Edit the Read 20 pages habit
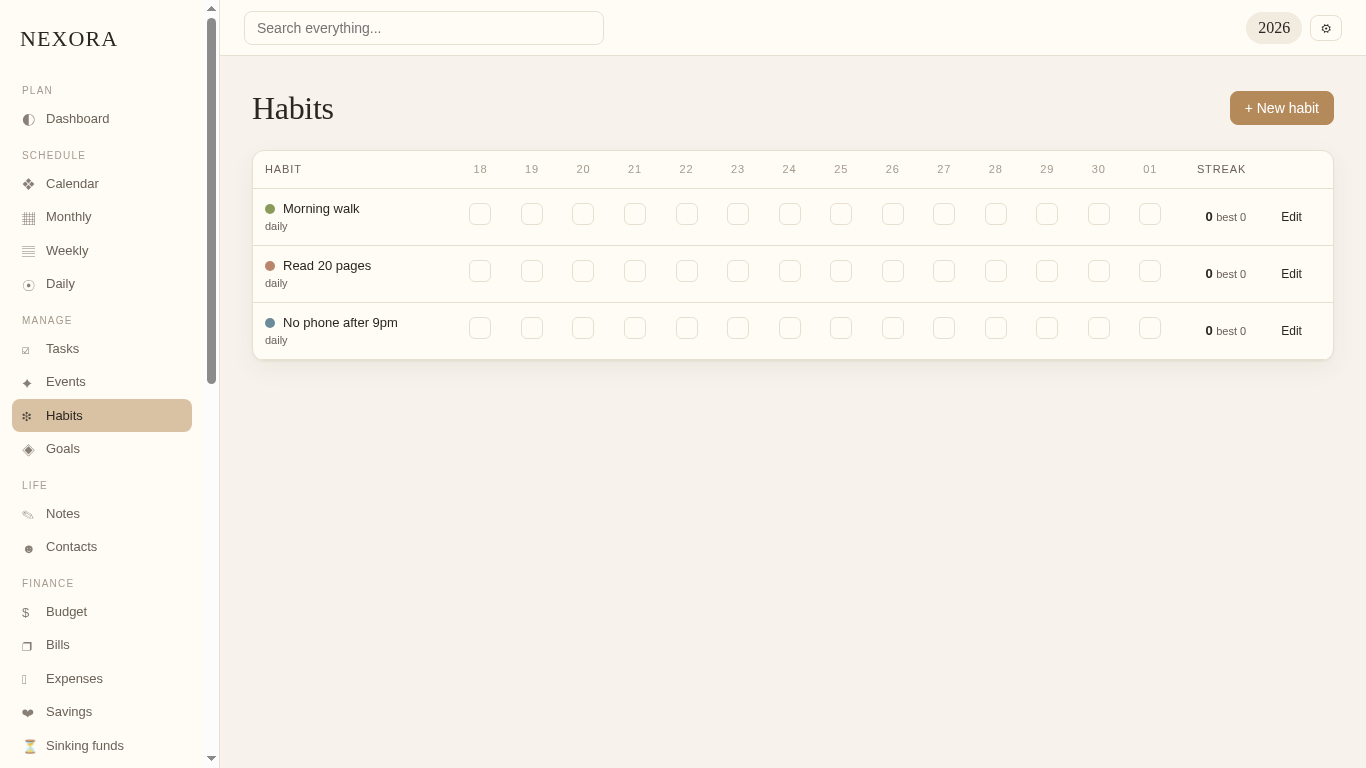1366x768 pixels. pos(1291,274)
